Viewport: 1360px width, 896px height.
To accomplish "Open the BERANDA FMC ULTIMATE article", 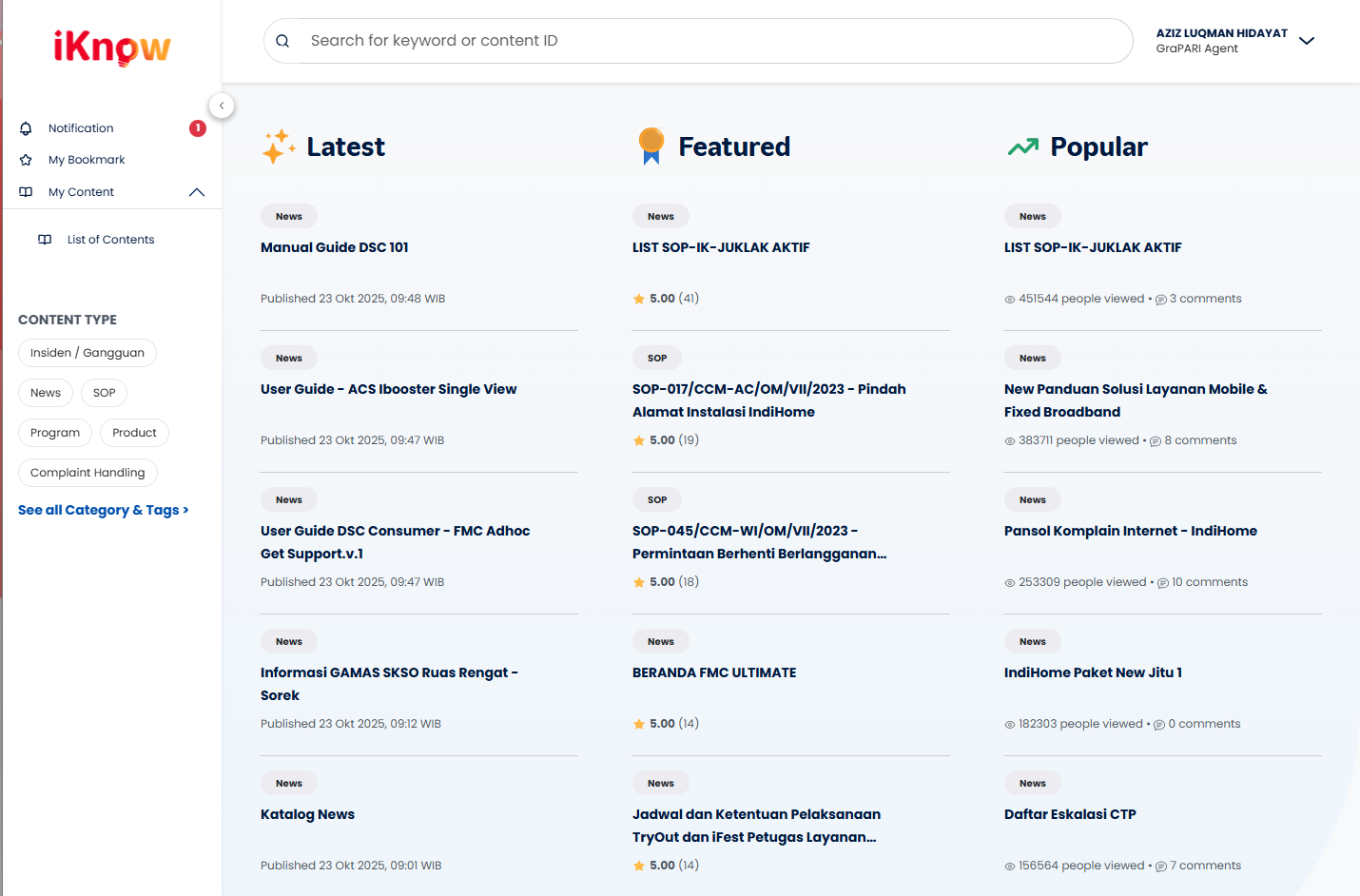I will 714,672.
